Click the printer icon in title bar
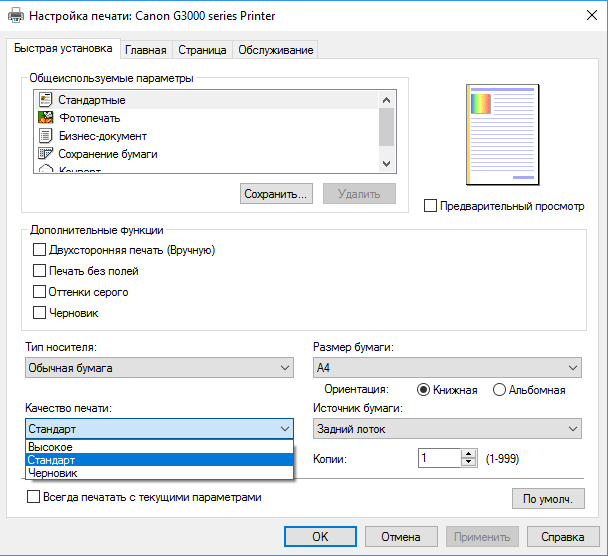 [x=16, y=16]
